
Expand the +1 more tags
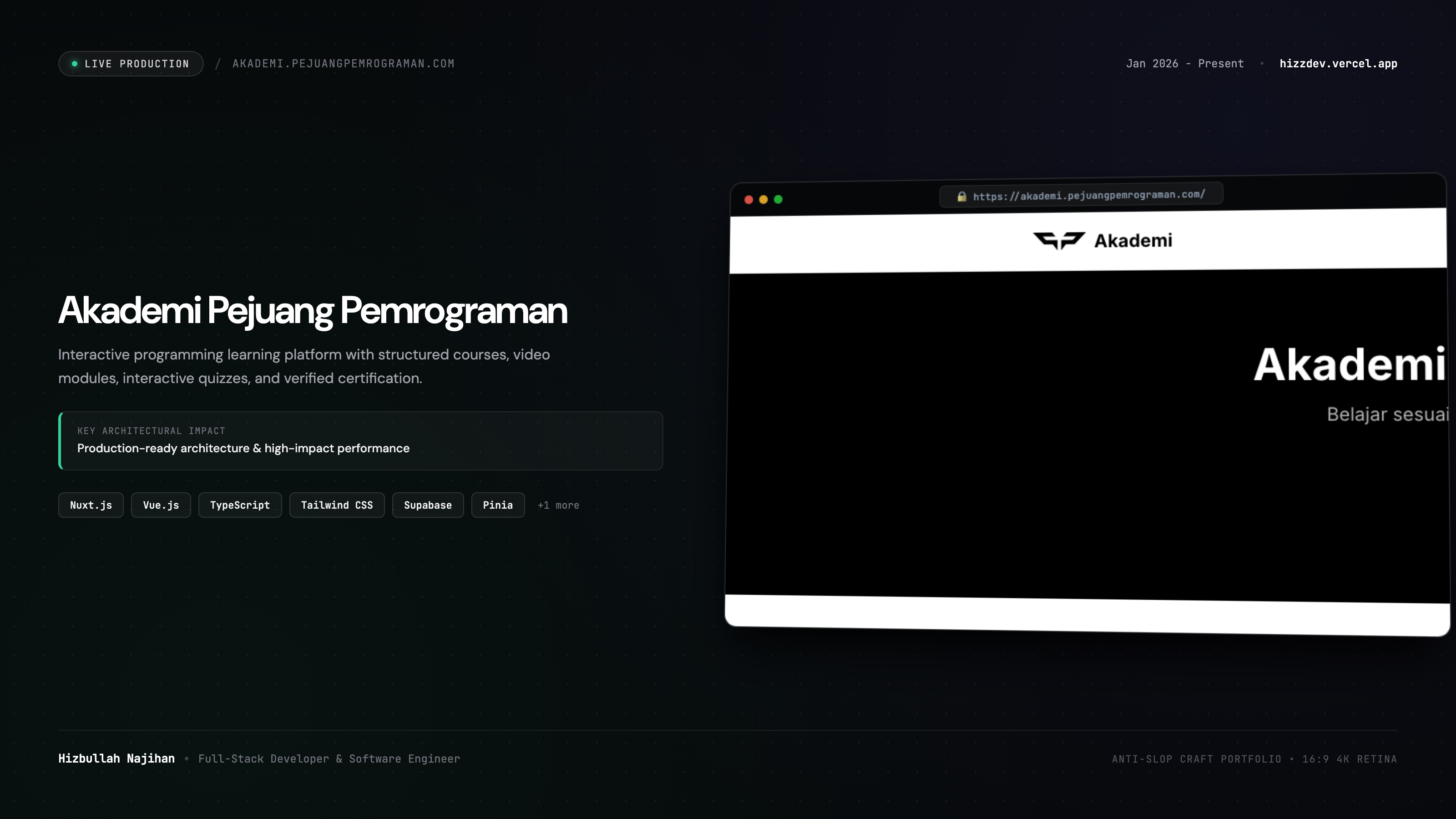558,506
